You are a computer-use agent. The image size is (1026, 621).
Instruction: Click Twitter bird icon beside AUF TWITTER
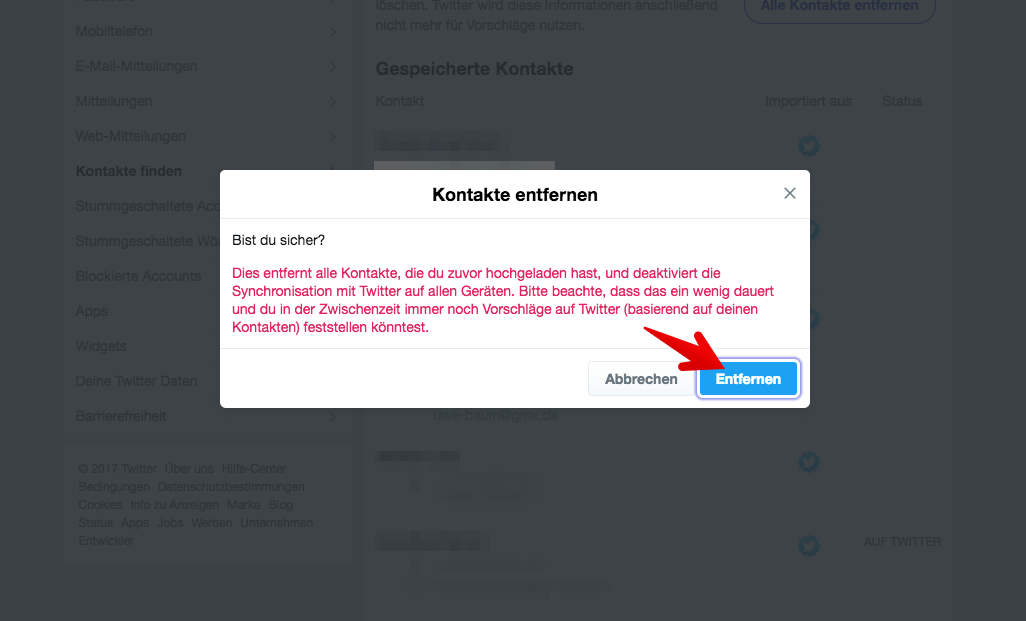(809, 545)
